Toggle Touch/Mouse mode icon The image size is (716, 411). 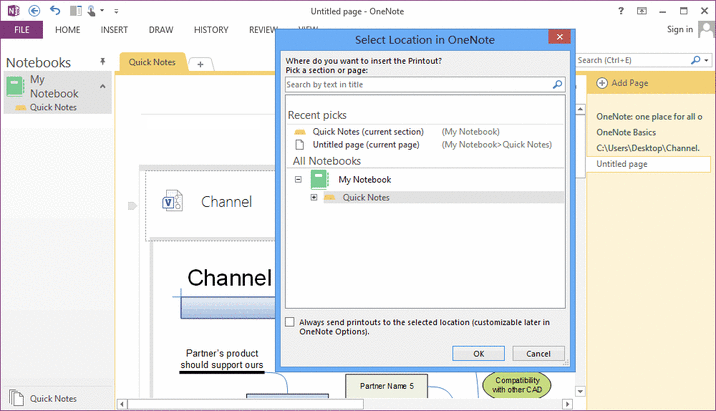[x=91, y=11]
